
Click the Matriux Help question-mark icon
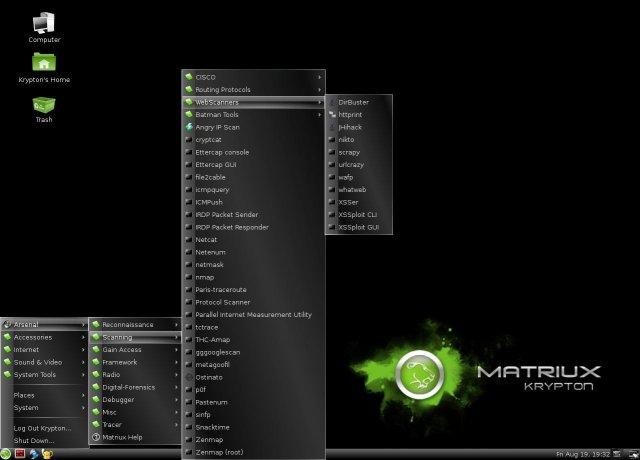[x=96, y=437]
